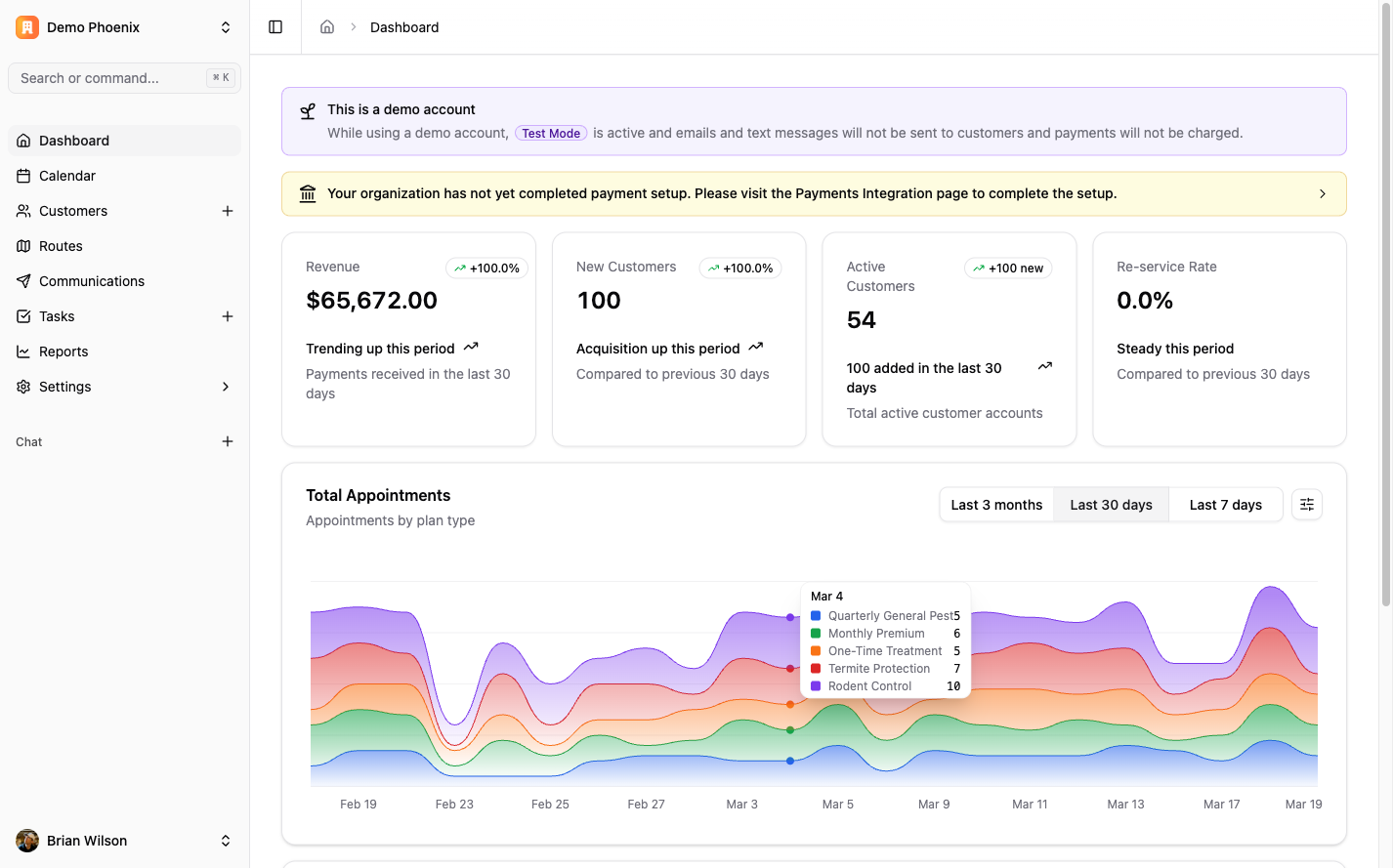This screenshot has width=1393, height=868.
Task: Click the Demo Phoenix logo icon
Action: 27,27
